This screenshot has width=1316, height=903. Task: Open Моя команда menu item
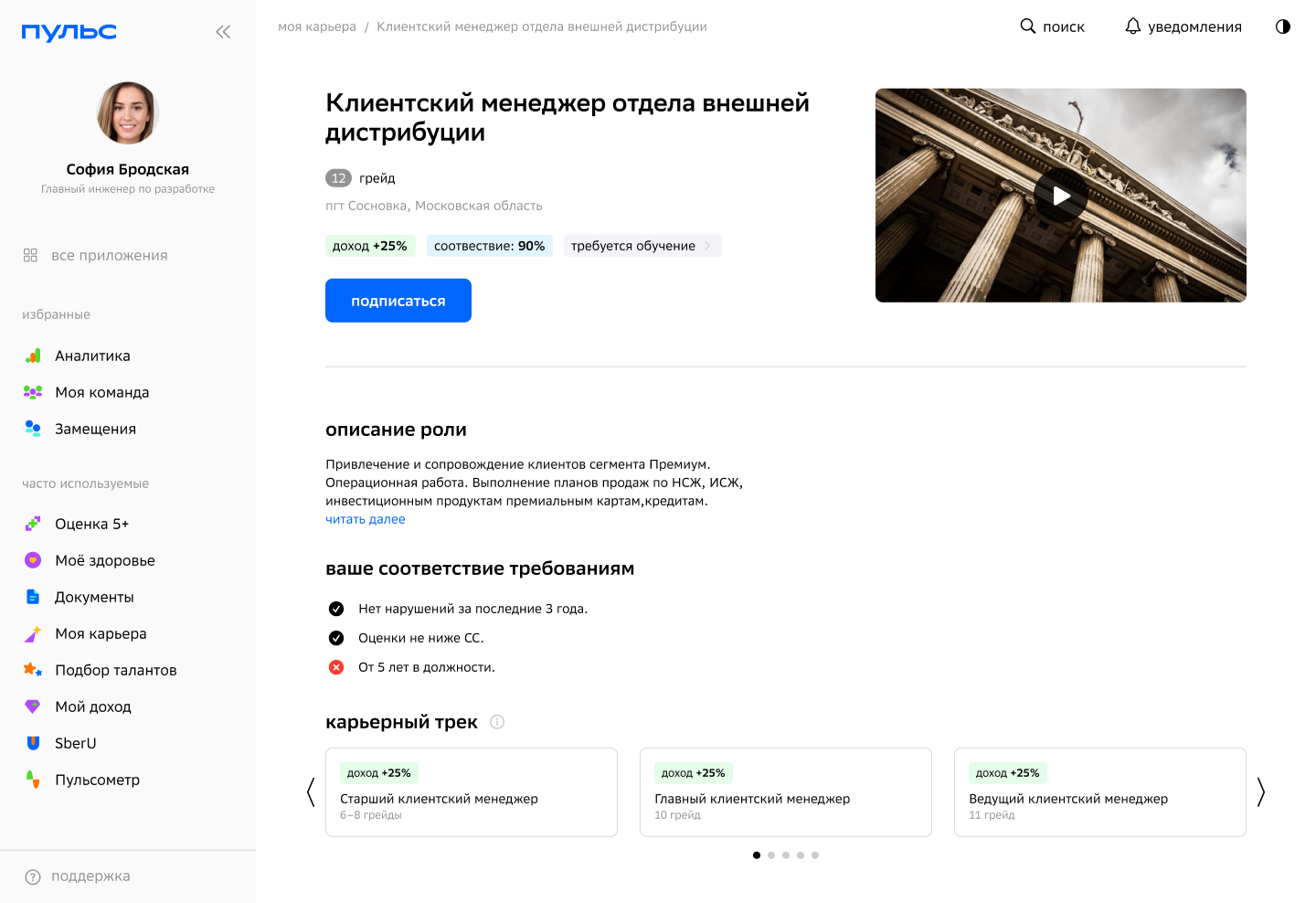(102, 392)
